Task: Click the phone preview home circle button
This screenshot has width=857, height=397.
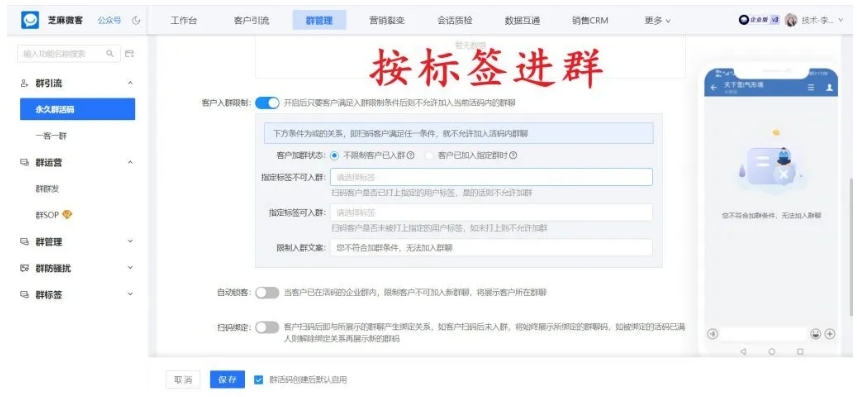Action: point(772,352)
